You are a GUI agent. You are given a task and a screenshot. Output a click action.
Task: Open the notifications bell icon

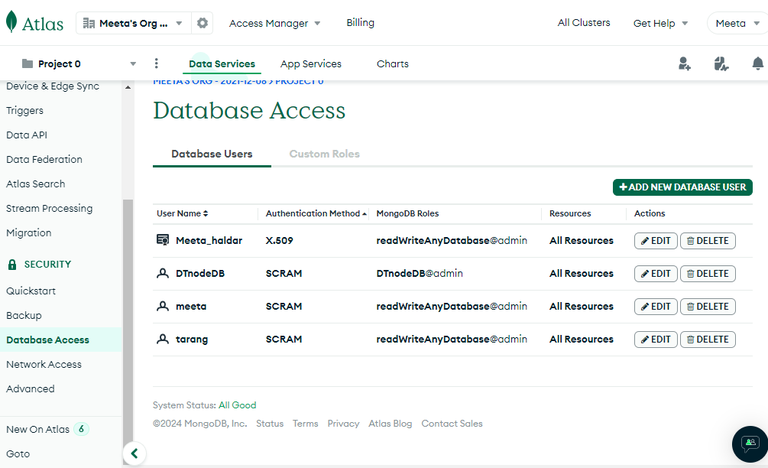(757, 64)
